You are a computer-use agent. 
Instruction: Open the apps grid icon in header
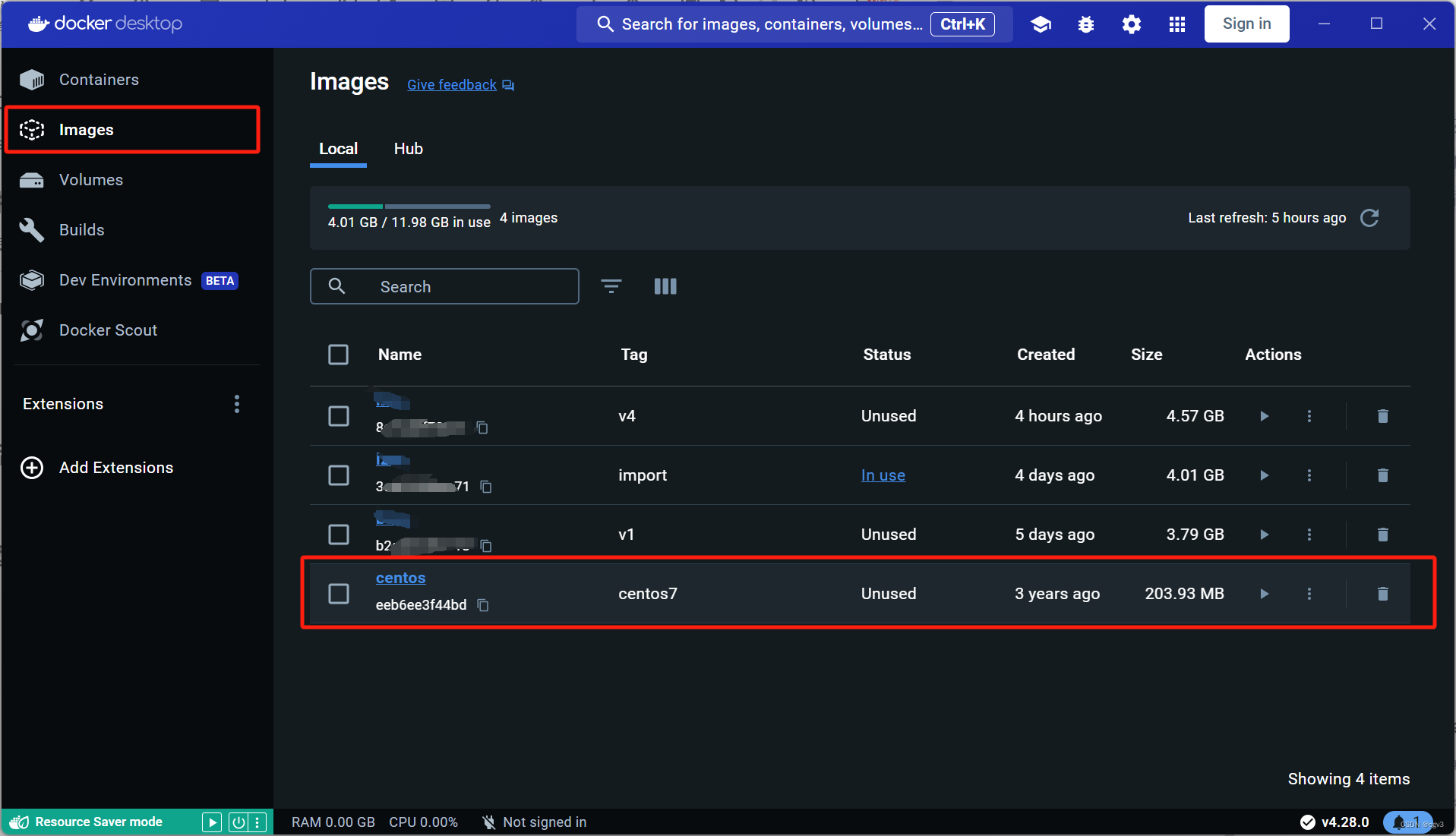pos(1177,24)
